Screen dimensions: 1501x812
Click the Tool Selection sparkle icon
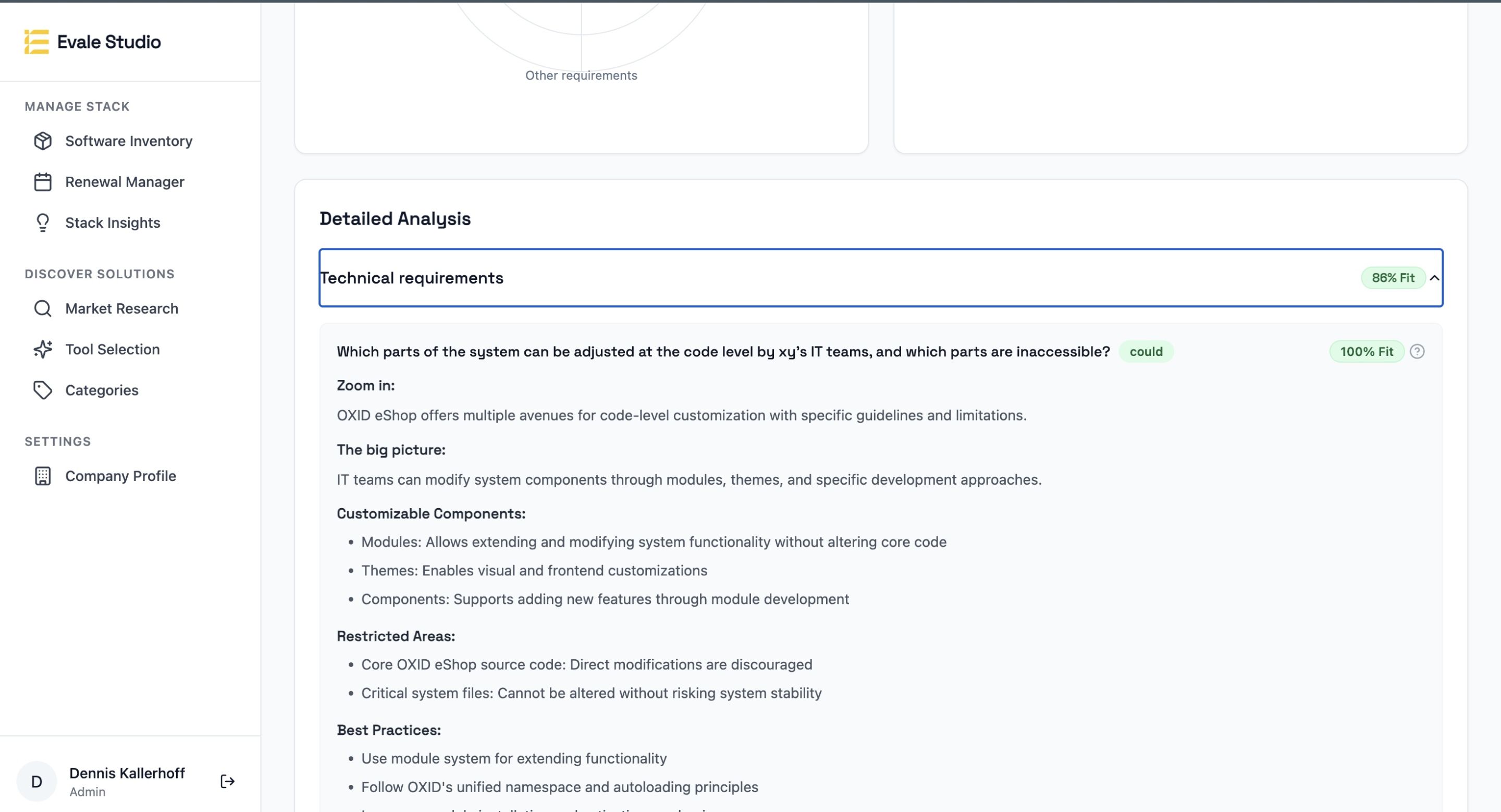pos(43,350)
